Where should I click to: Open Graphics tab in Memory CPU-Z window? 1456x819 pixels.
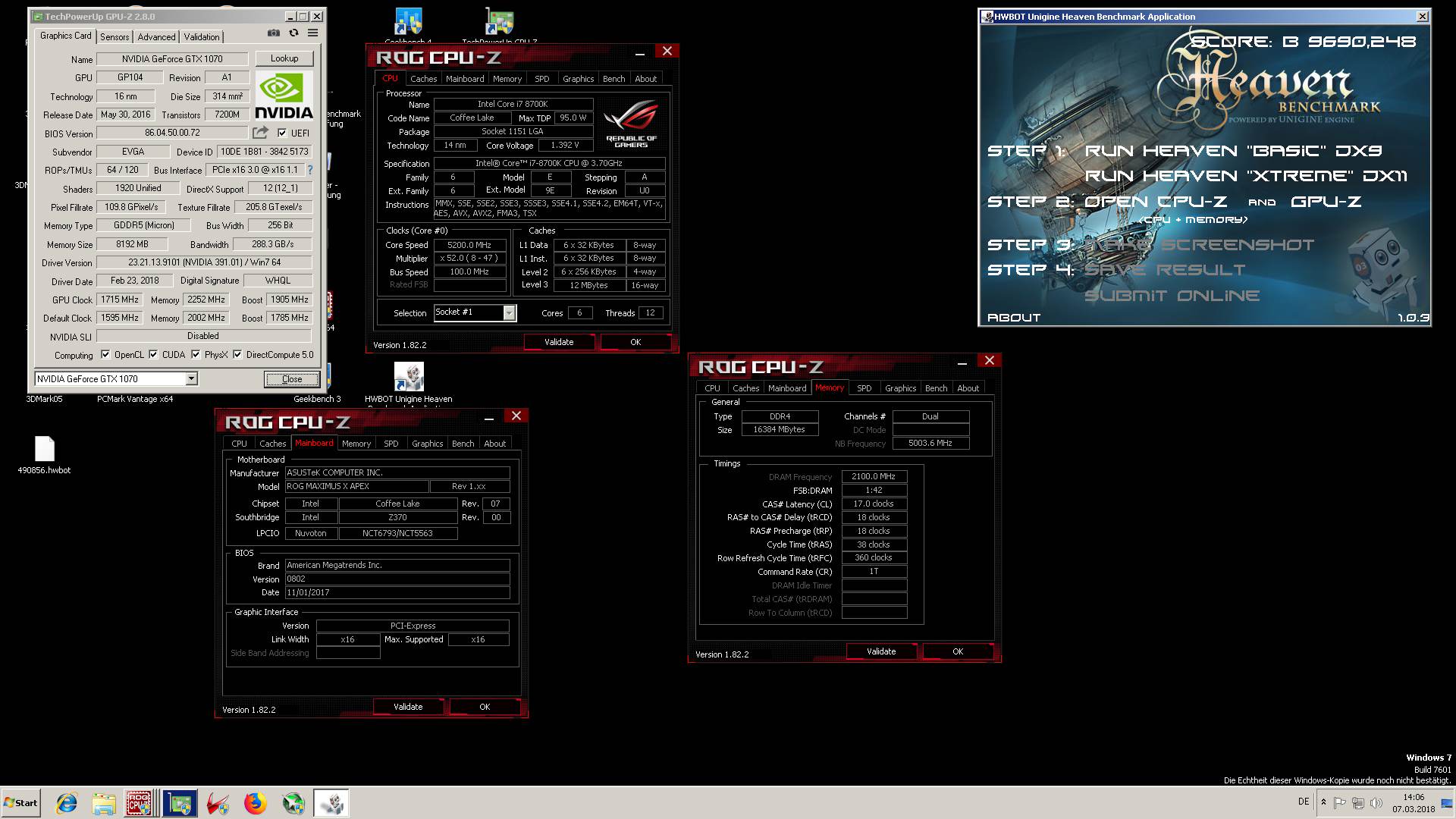click(x=900, y=388)
